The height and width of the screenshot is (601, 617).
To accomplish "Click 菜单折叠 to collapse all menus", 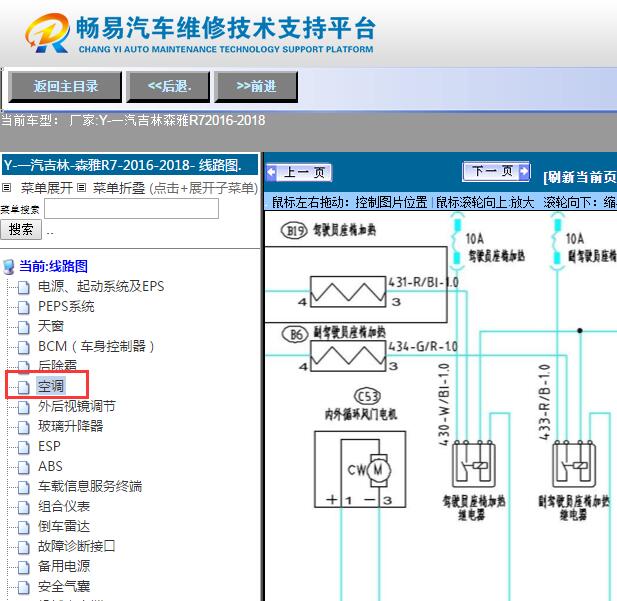I will 119,188.
